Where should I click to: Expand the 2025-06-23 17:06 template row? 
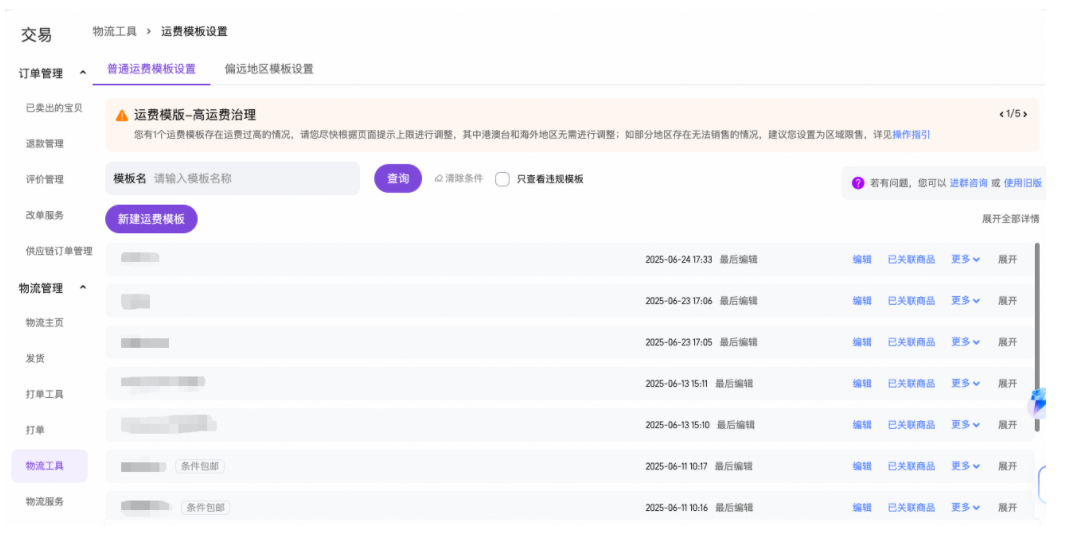pyautogui.click(x=1007, y=300)
